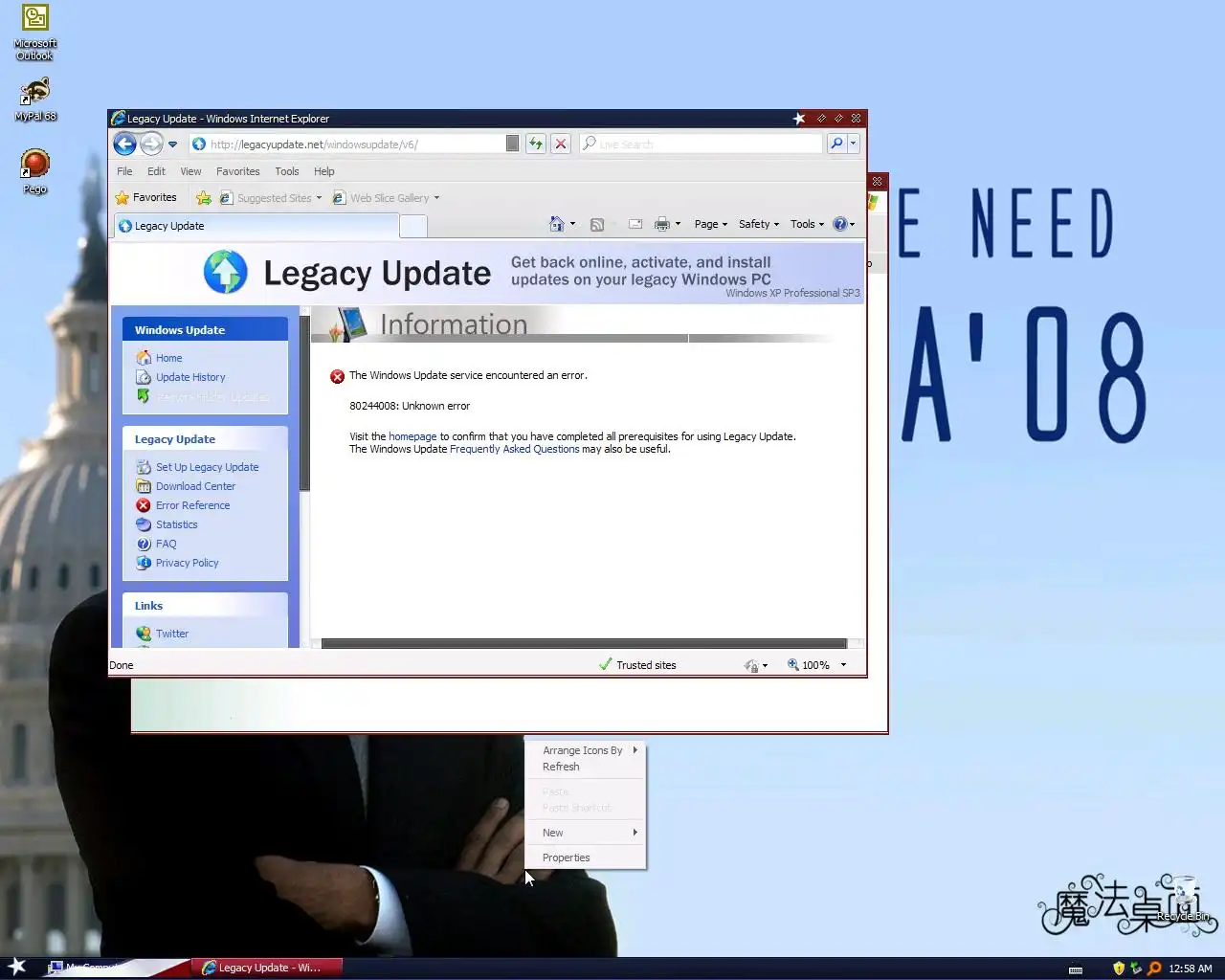Go back with the IE Back arrow
Screen dimensions: 1225x980
click(x=124, y=144)
